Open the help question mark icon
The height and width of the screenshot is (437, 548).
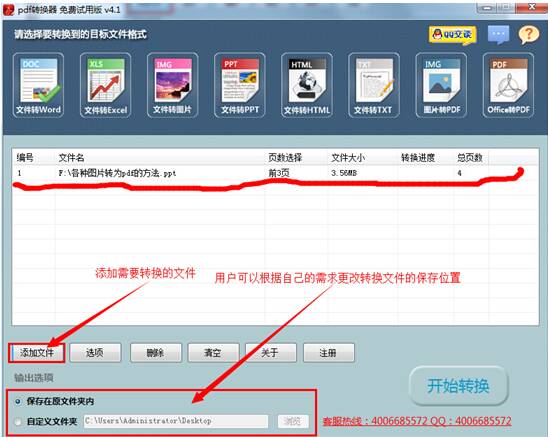529,35
